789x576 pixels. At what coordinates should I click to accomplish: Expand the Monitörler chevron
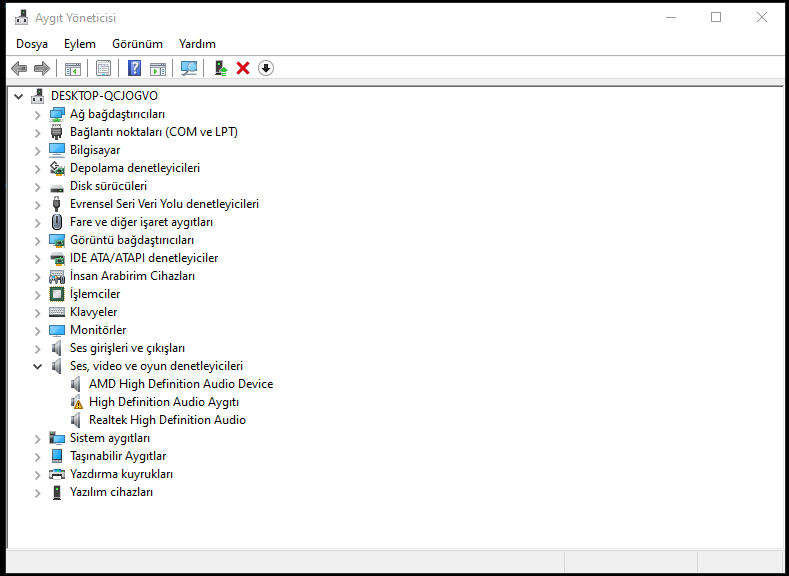pos(38,331)
